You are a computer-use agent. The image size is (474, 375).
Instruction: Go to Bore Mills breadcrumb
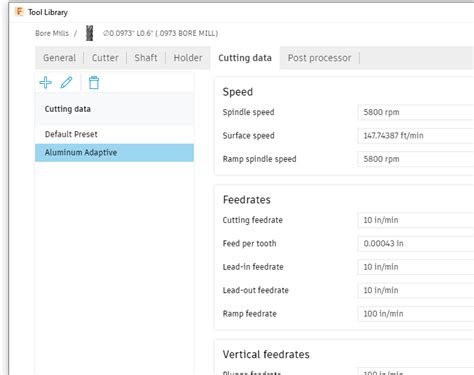click(x=52, y=33)
